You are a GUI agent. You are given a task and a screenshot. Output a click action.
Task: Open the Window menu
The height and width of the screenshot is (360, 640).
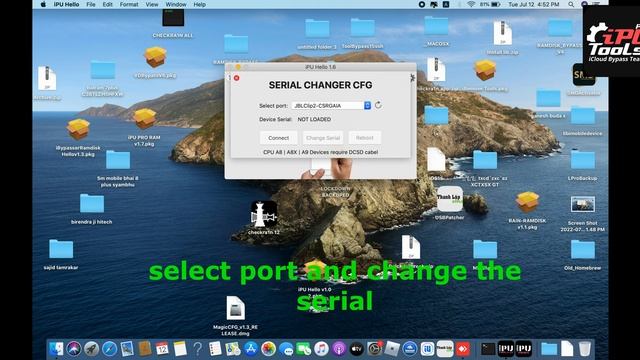(x=176, y=4)
